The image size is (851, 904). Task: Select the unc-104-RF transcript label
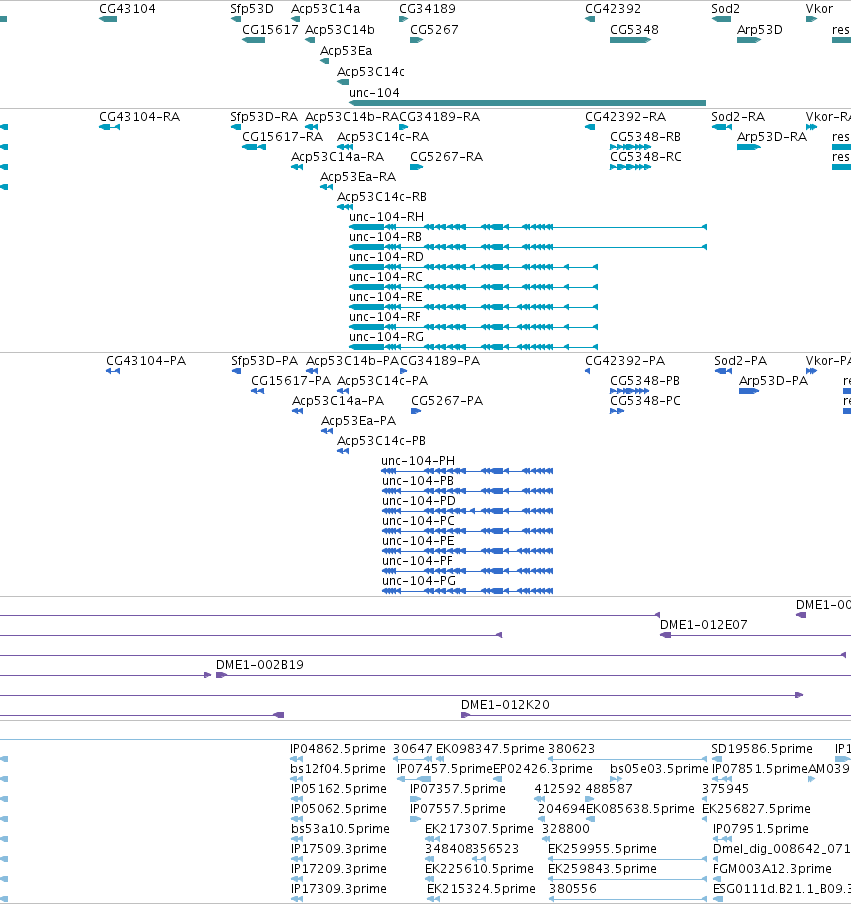coord(385,317)
